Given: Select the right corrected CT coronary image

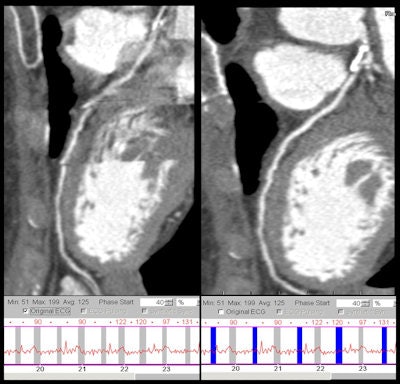Looking at the screenshot, I should coord(298,151).
